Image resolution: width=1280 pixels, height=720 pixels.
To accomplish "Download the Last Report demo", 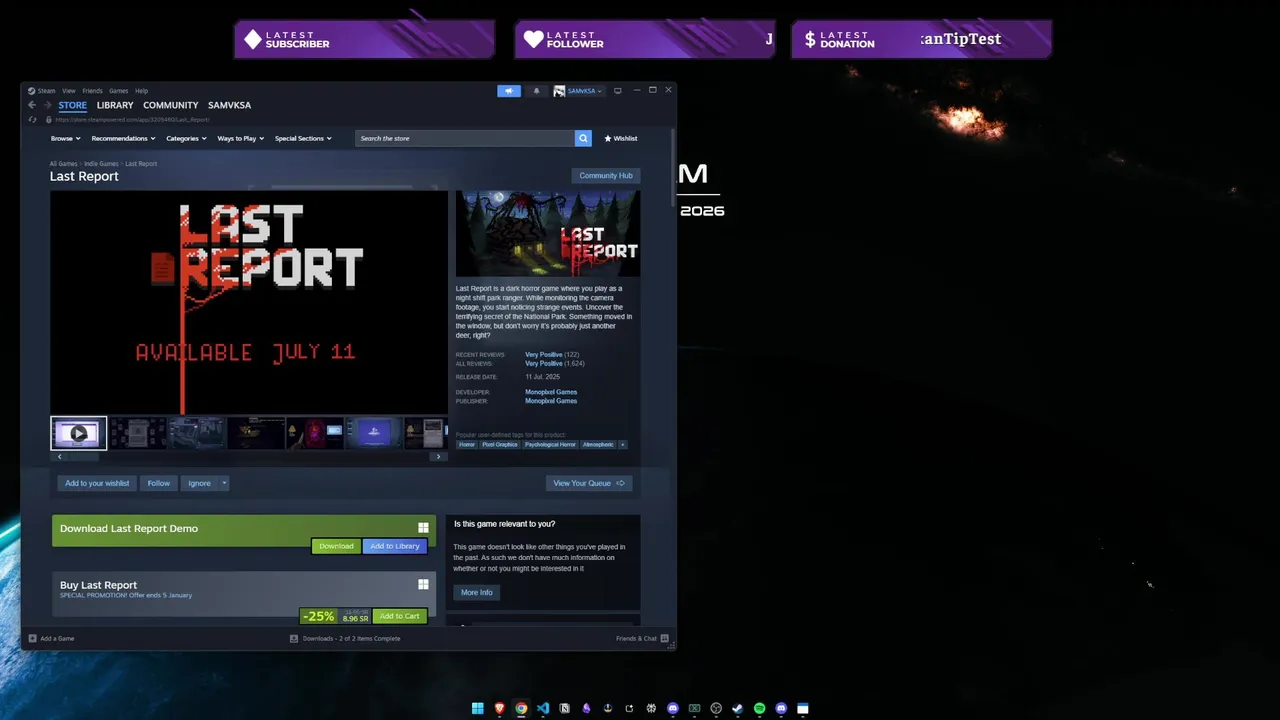I will click(x=336, y=546).
